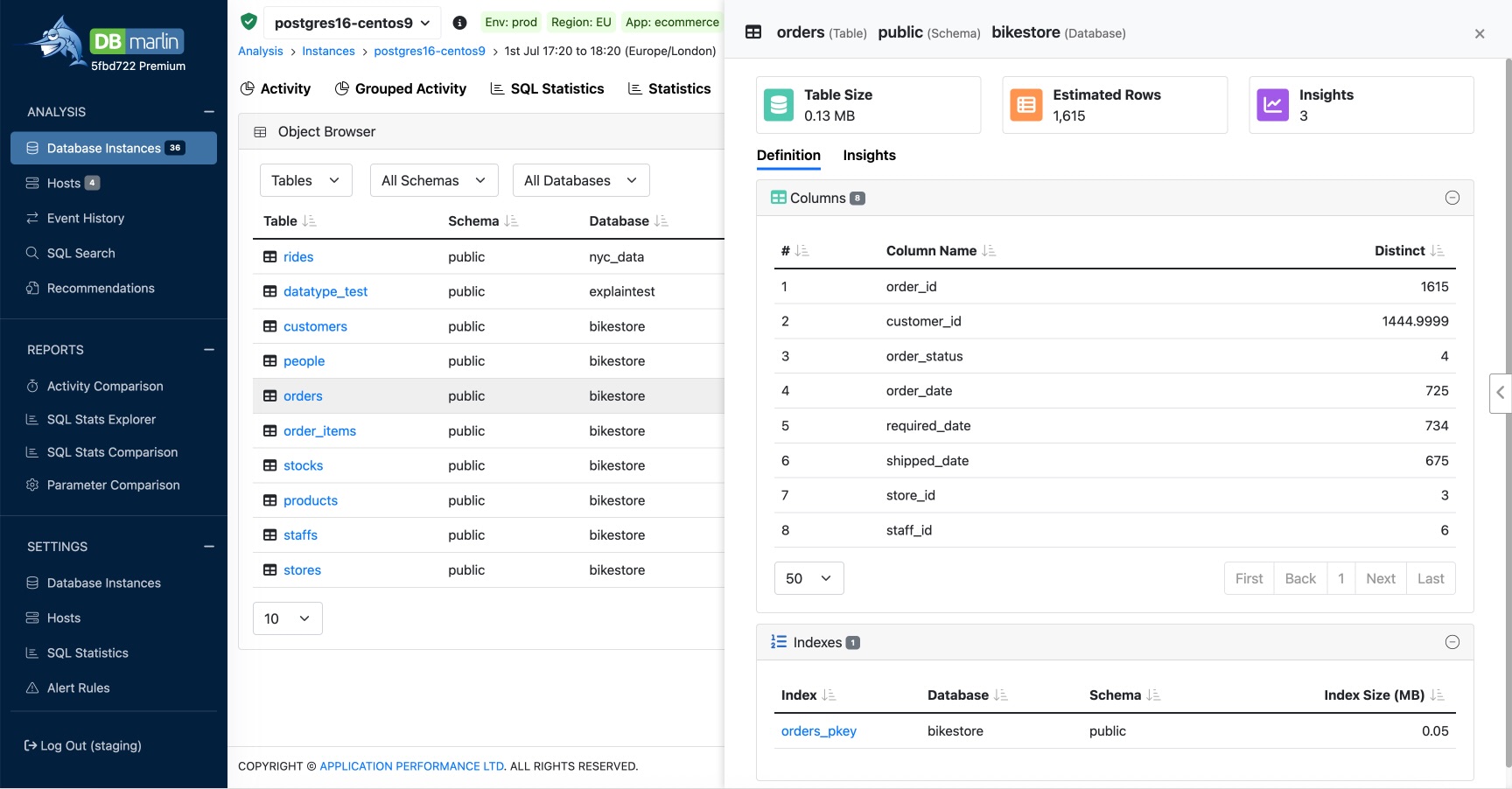Image resolution: width=1512 pixels, height=789 pixels.
Task: Open the All Schemas dropdown
Action: point(434,180)
